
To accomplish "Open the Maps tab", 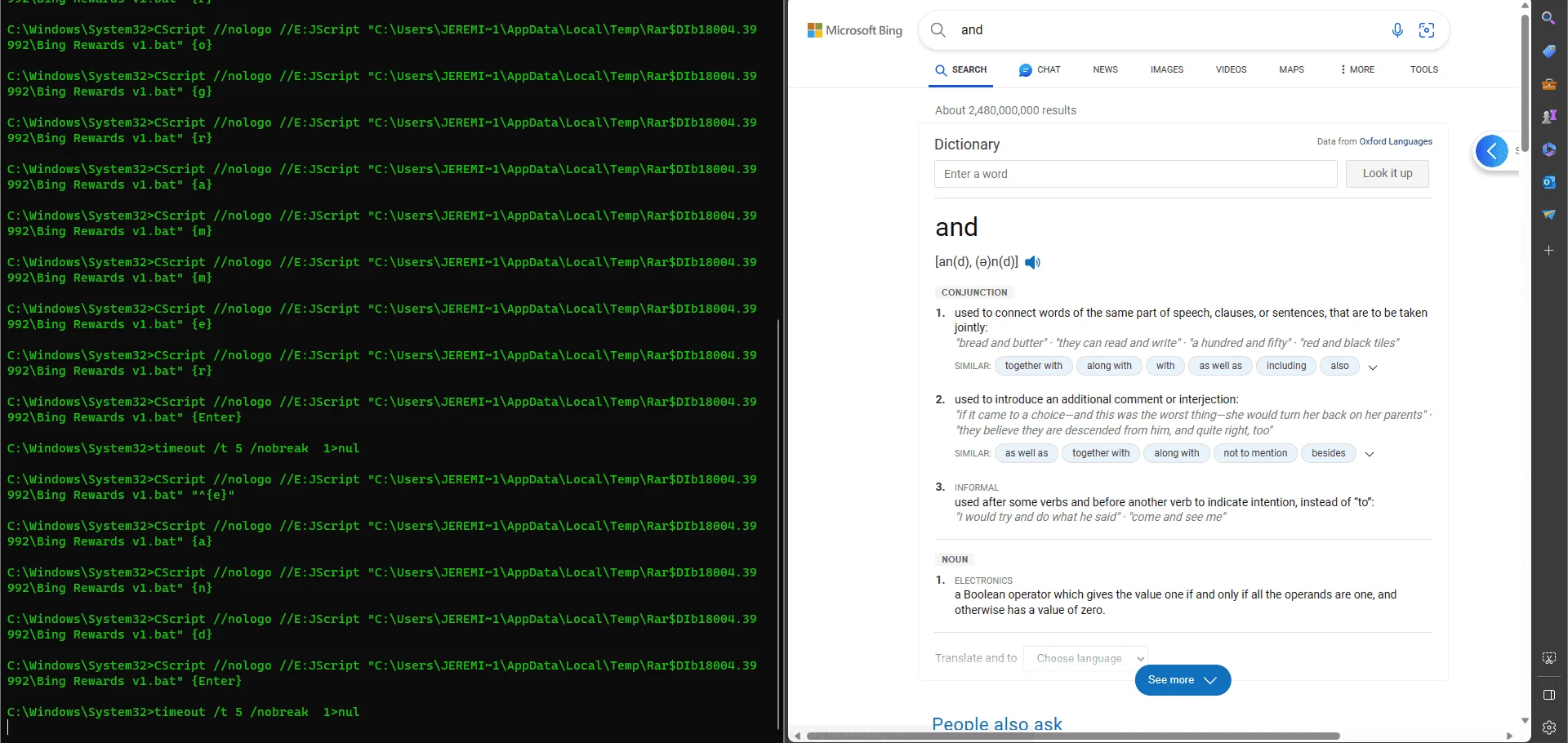I will [1291, 70].
